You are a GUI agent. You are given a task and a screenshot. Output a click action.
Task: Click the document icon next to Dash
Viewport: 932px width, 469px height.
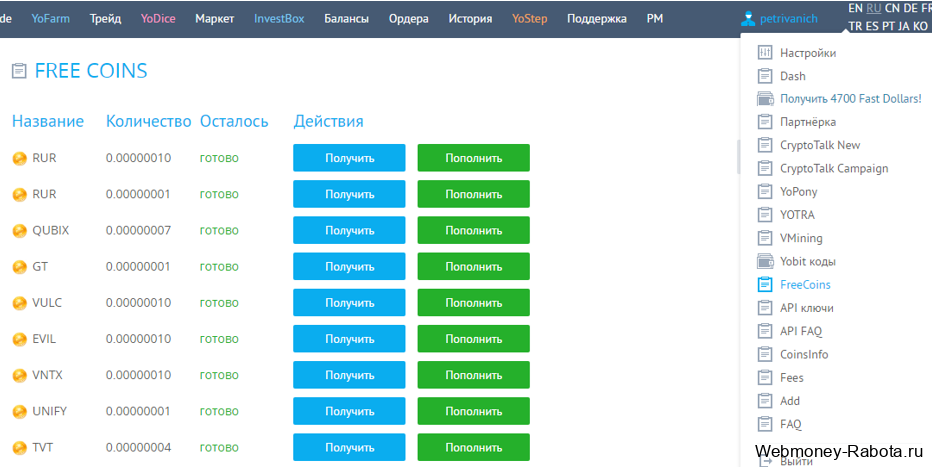[764, 76]
